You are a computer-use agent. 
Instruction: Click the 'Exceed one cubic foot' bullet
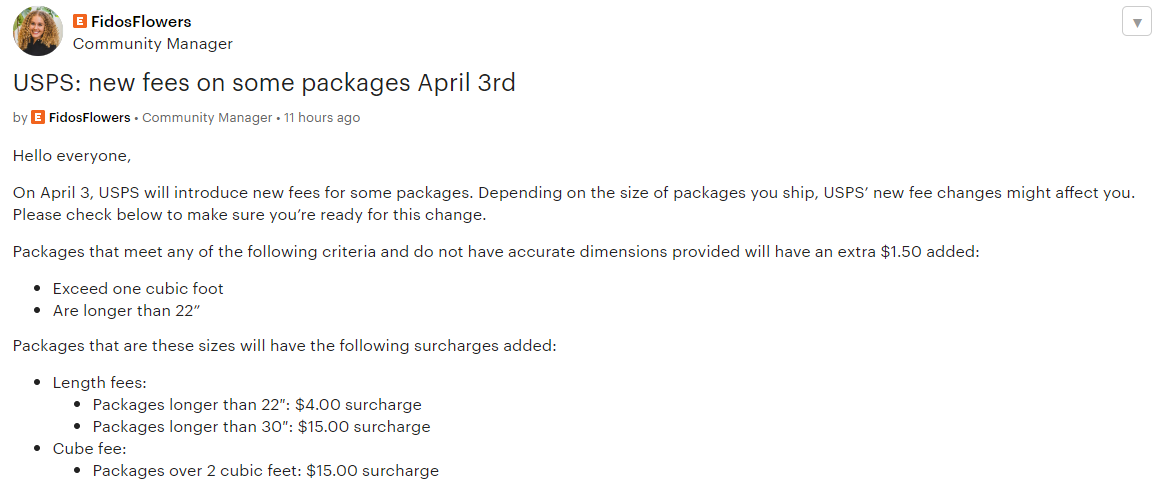138,288
